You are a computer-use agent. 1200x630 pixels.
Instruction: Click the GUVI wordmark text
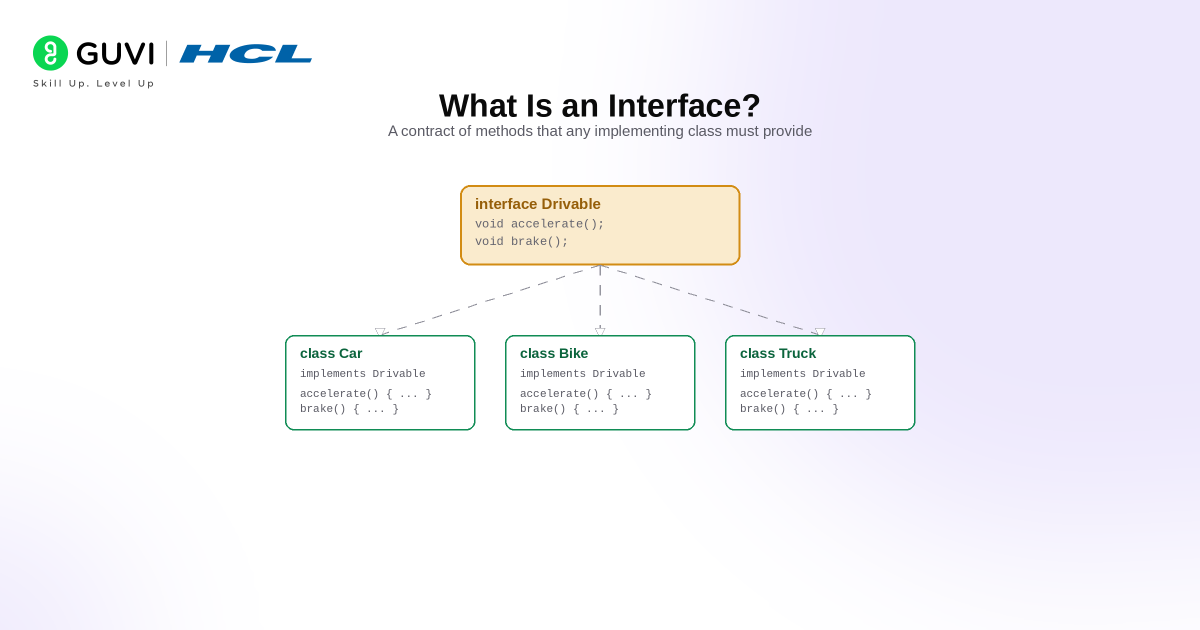[x=115, y=54]
